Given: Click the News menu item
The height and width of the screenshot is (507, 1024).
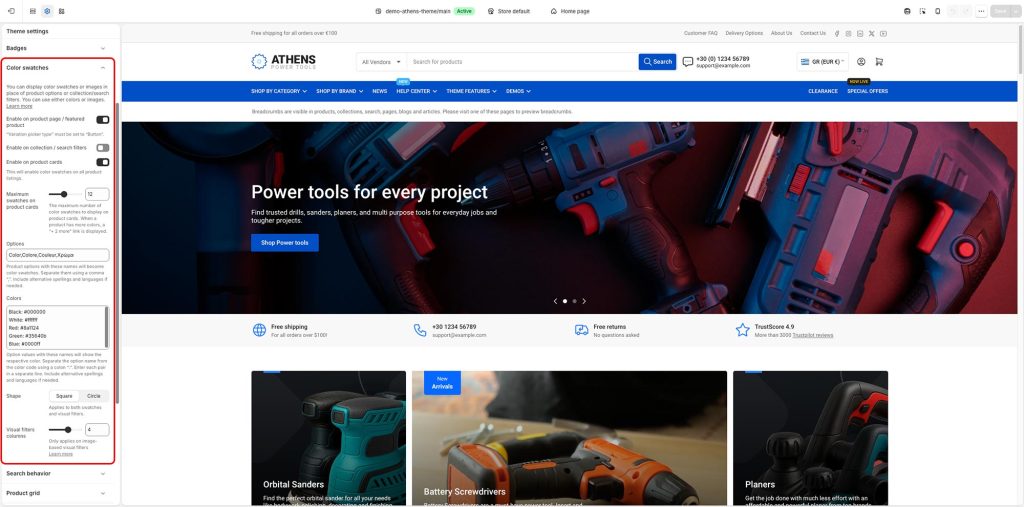Looking at the screenshot, I should coord(379,91).
